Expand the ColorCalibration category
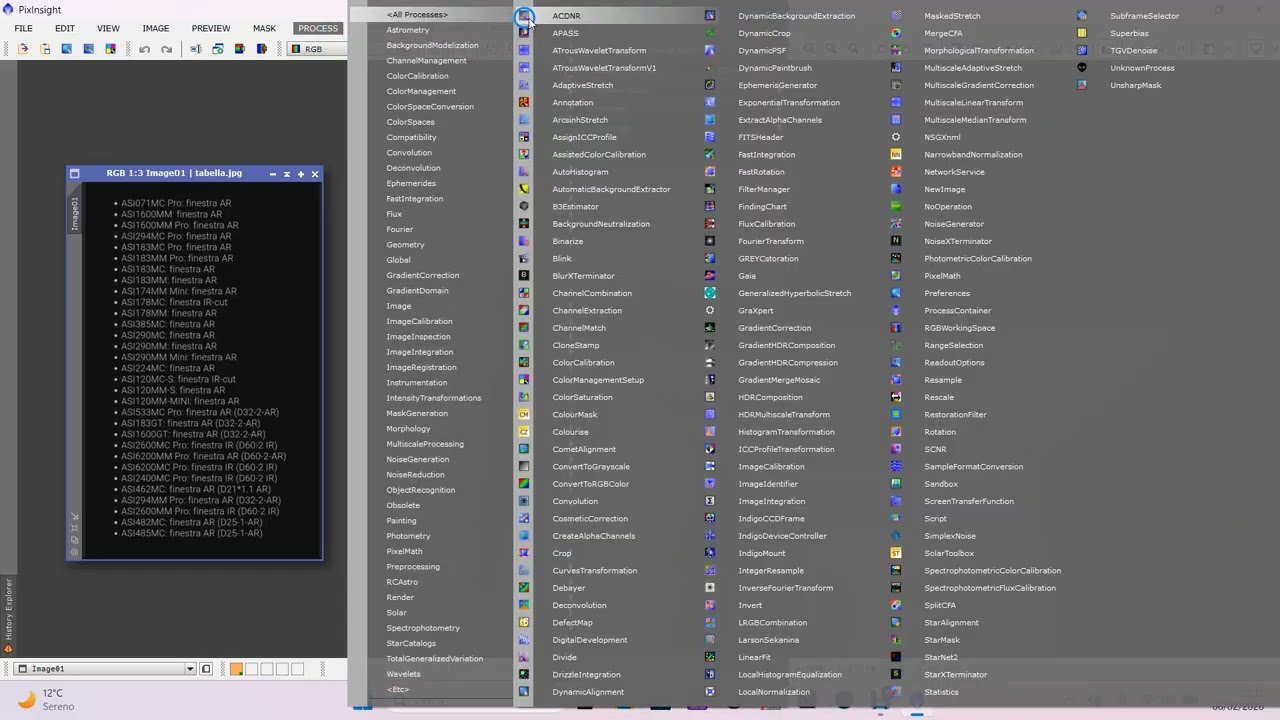Viewport: 1280px width, 720px height. coord(417,76)
